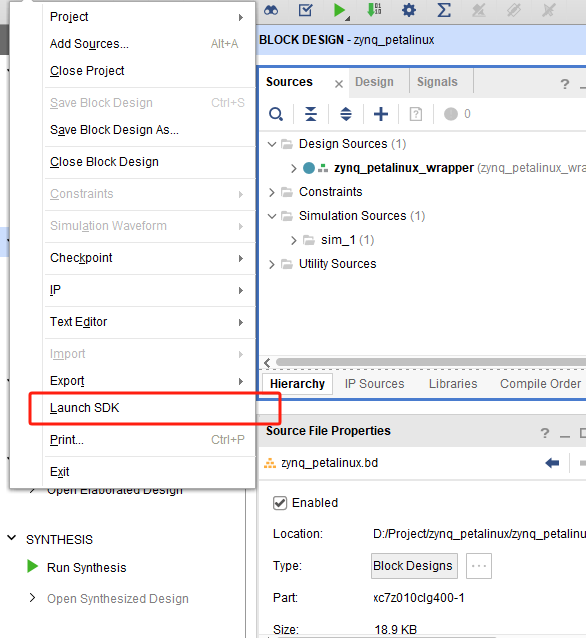The image size is (586, 638).
Task: Click the plus Add Sources icon
Action: pos(381,114)
